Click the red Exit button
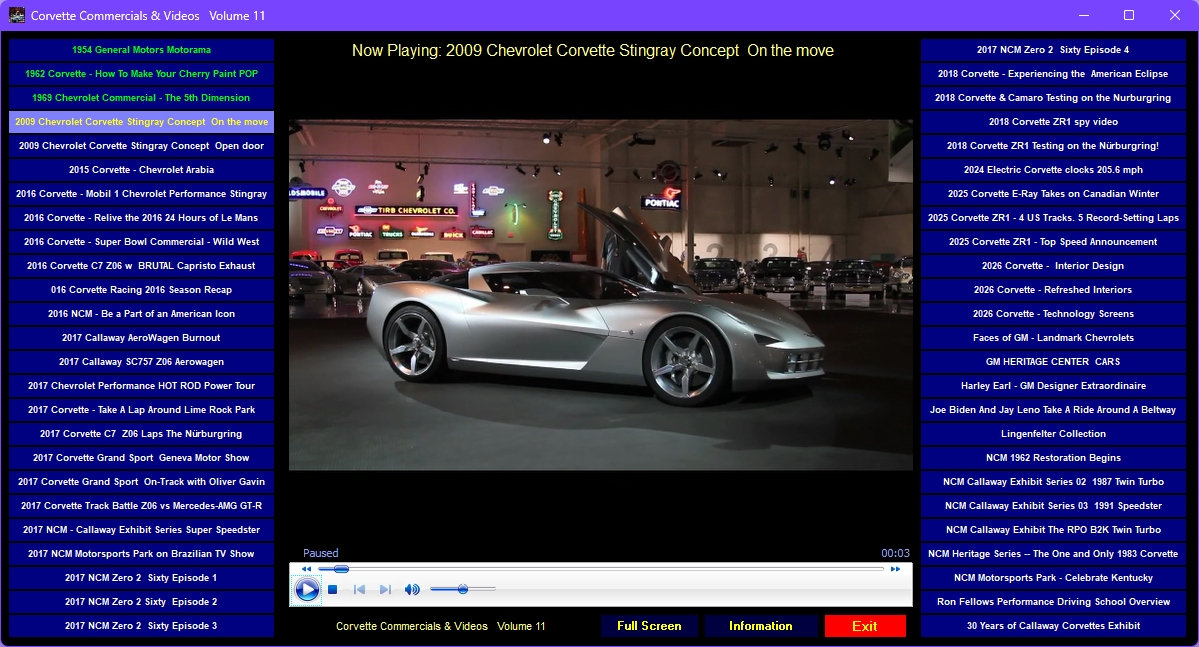Screen dimensions: 1199x647 [865, 626]
